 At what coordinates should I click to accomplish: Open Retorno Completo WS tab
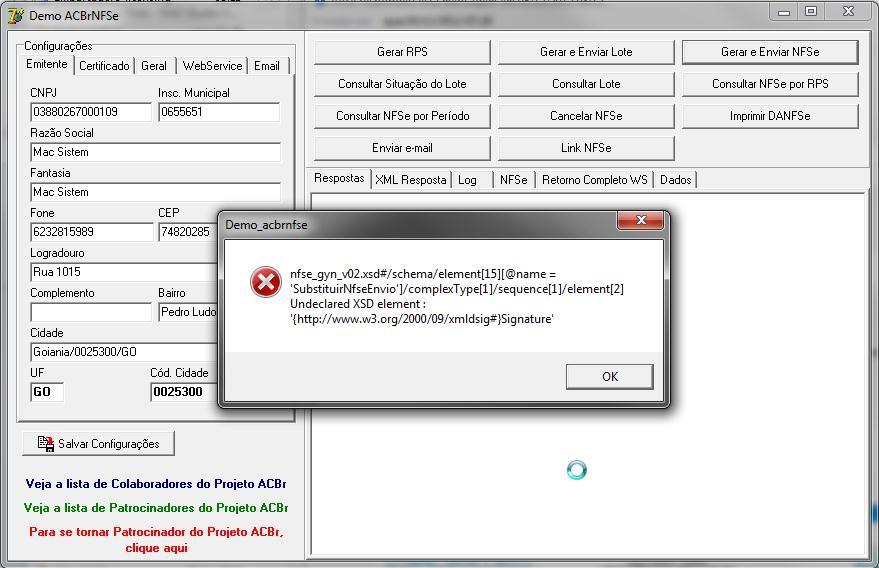594,180
